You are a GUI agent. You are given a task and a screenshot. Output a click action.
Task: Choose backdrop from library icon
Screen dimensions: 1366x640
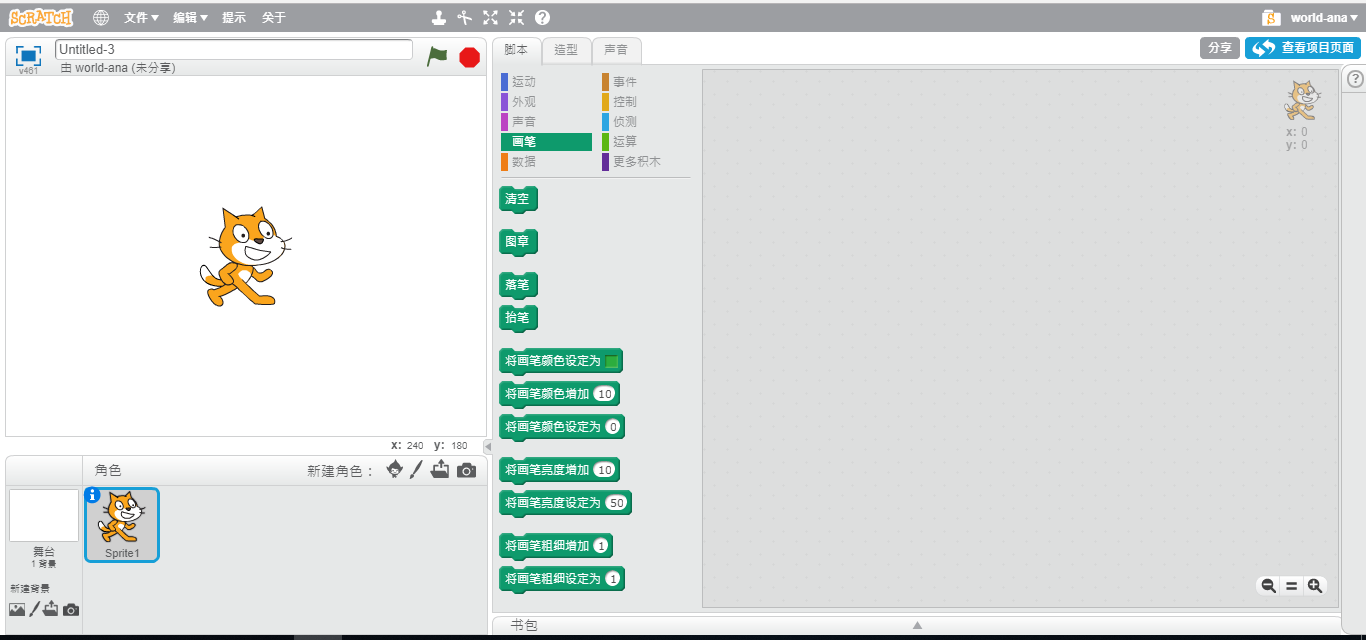pyautogui.click(x=17, y=609)
